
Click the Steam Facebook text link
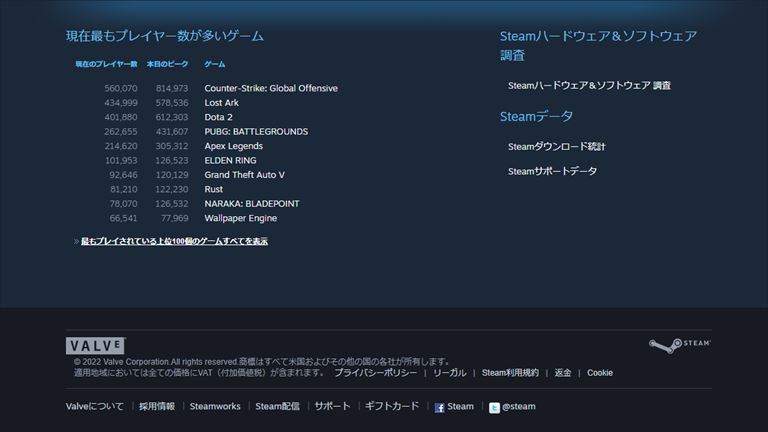pos(460,407)
